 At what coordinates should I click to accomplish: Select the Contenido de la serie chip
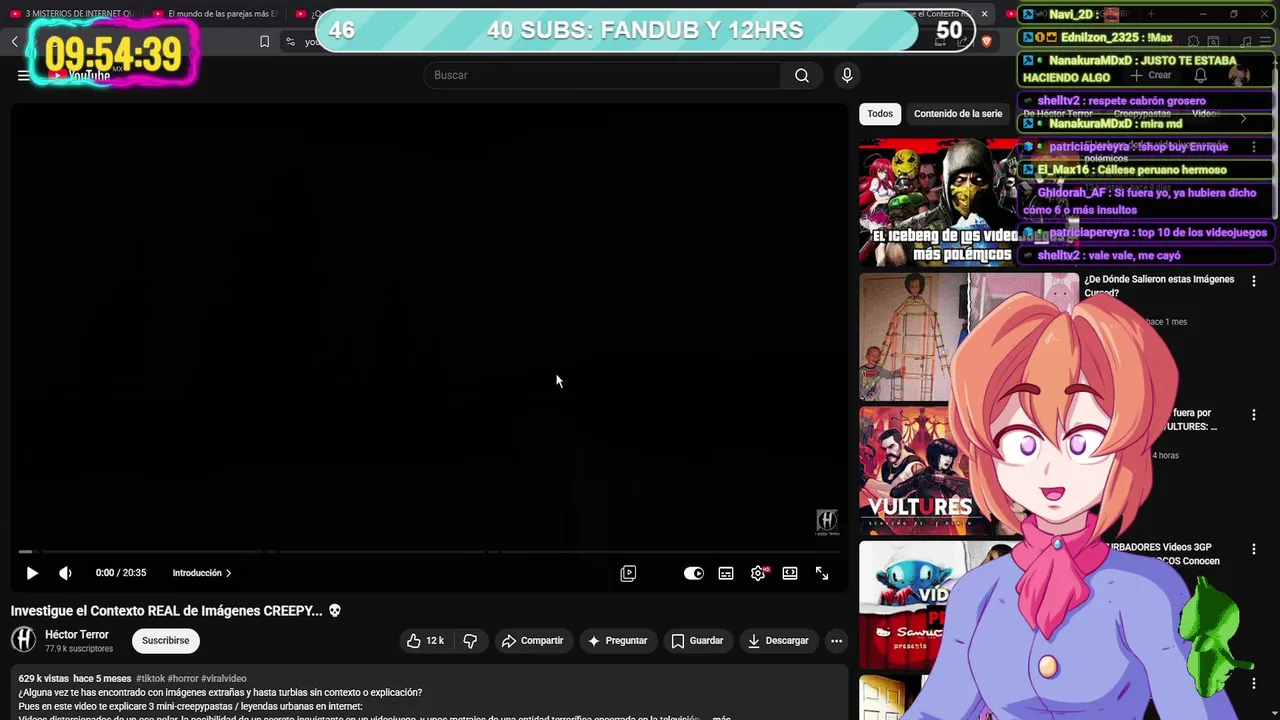coord(958,114)
